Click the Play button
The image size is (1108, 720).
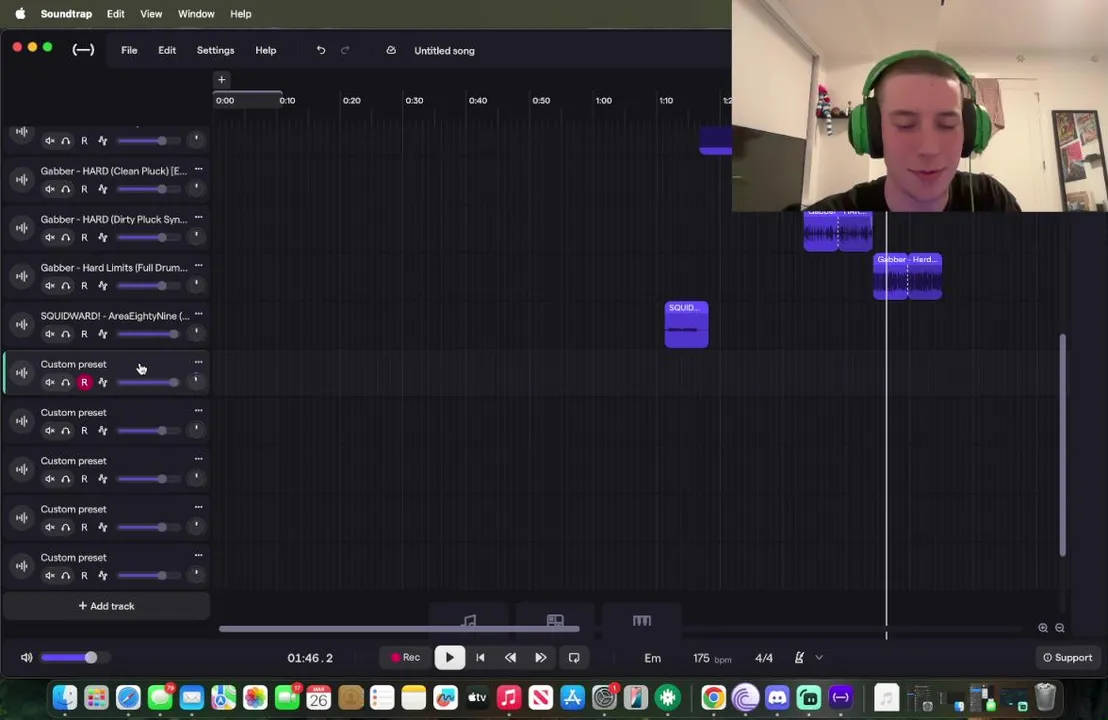(x=449, y=658)
